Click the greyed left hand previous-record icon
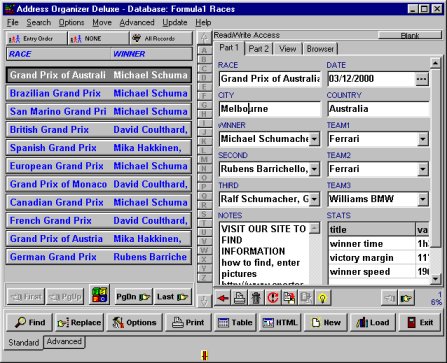This screenshot has height=363, width=447. pyautogui.click(x=389, y=298)
